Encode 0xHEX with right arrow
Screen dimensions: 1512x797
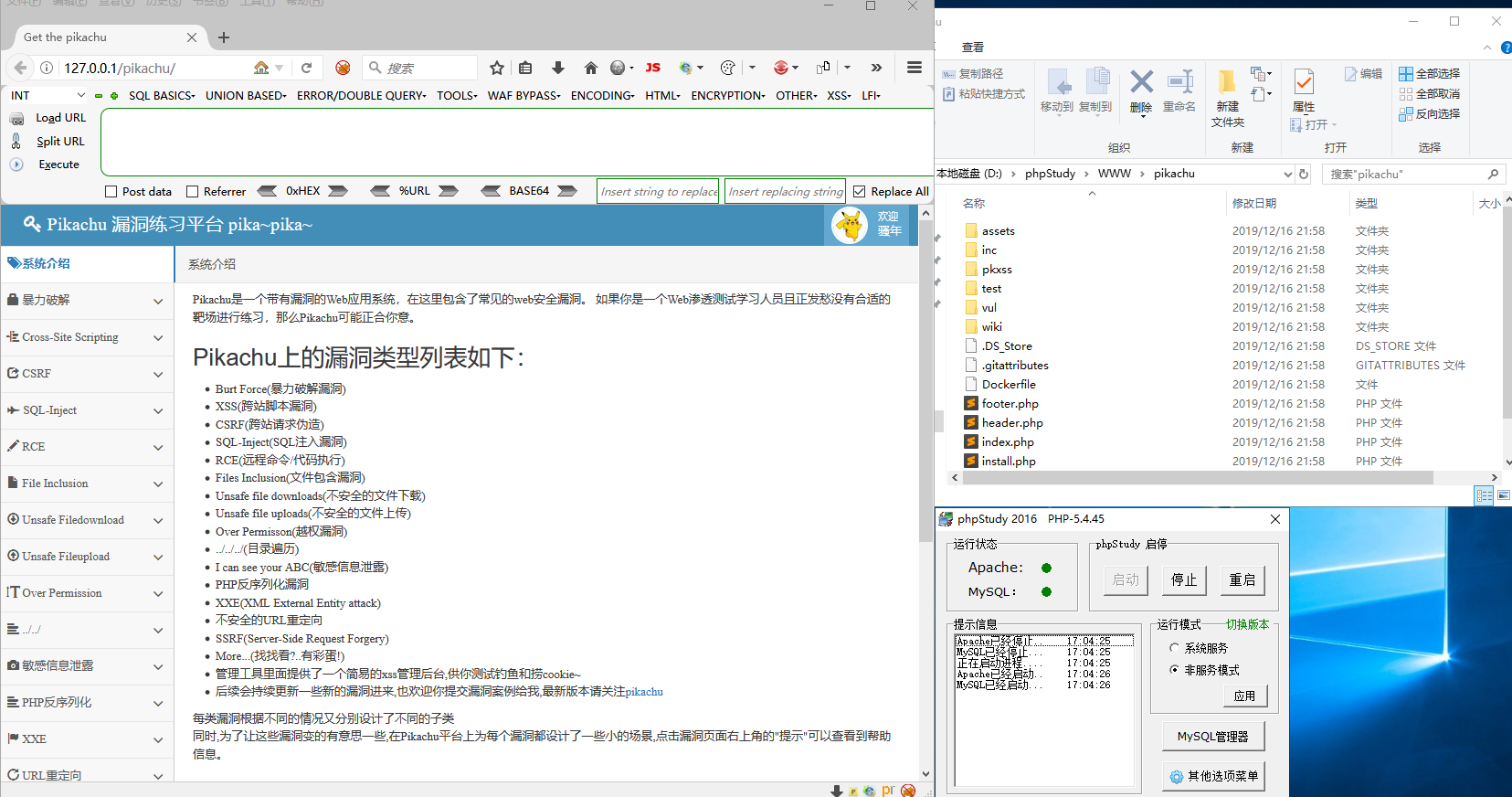[338, 191]
